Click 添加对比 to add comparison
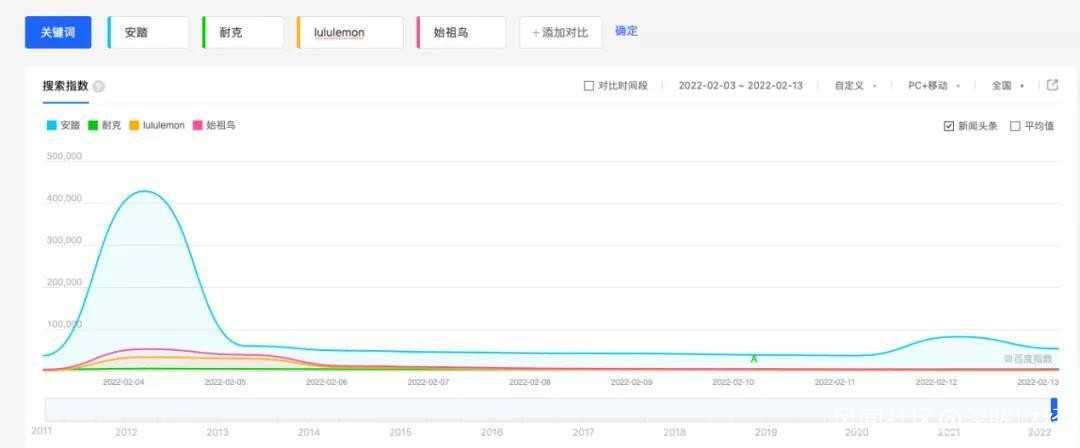This screenshot has width=1080, height=448. click(561, 32)
